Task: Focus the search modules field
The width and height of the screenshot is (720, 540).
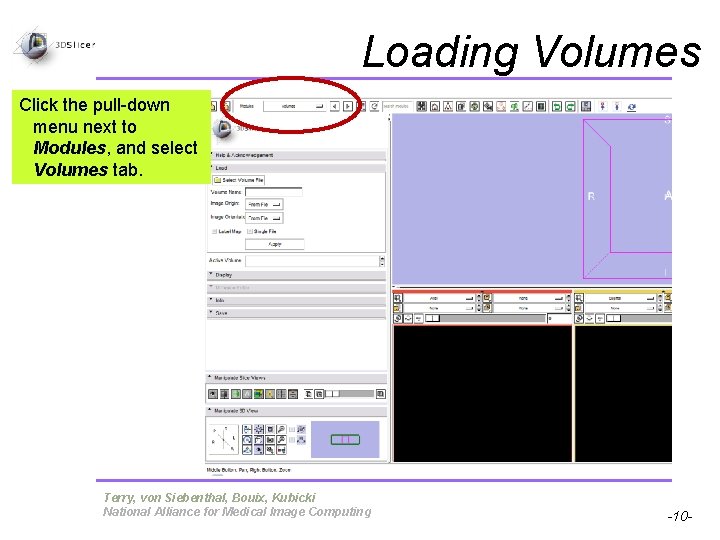Action: [397, 107]
